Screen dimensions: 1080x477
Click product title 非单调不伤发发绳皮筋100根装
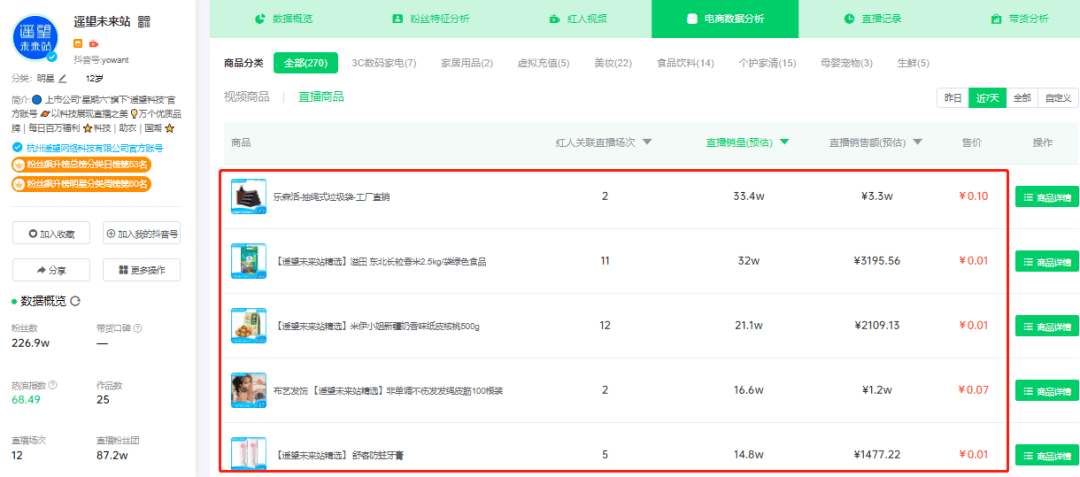(x=388, y=391)
